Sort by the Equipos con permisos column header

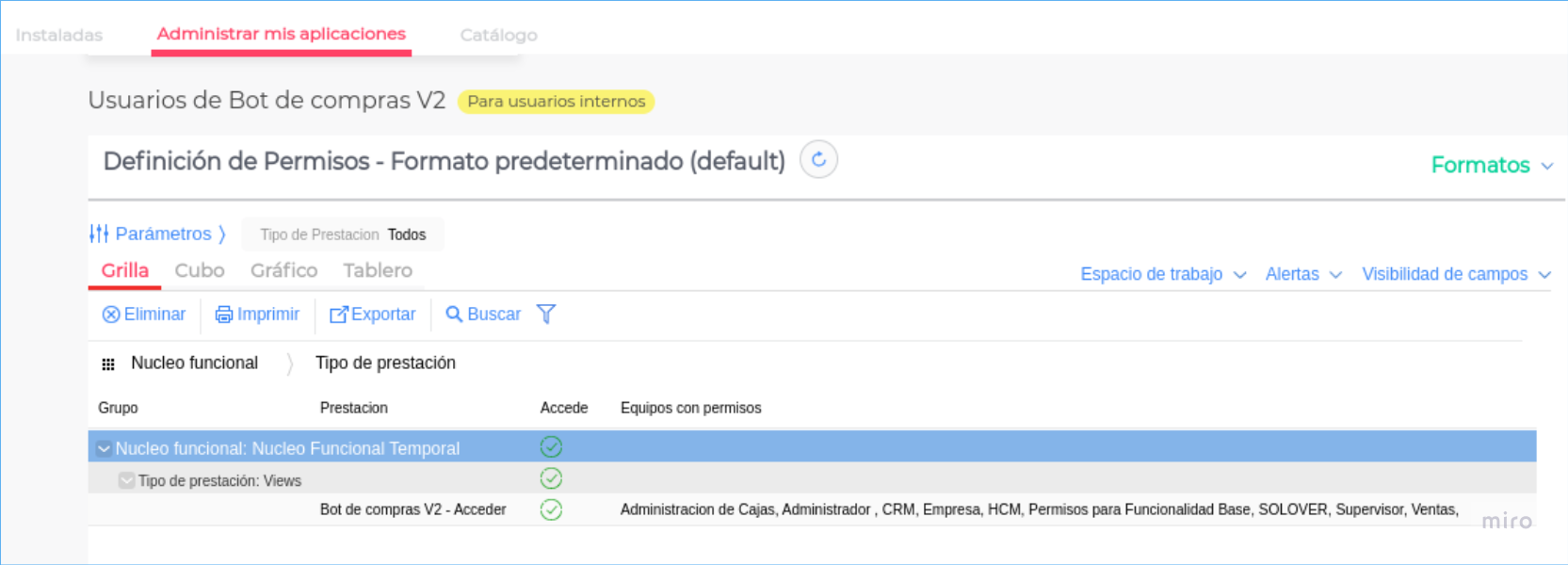(690, 408)
